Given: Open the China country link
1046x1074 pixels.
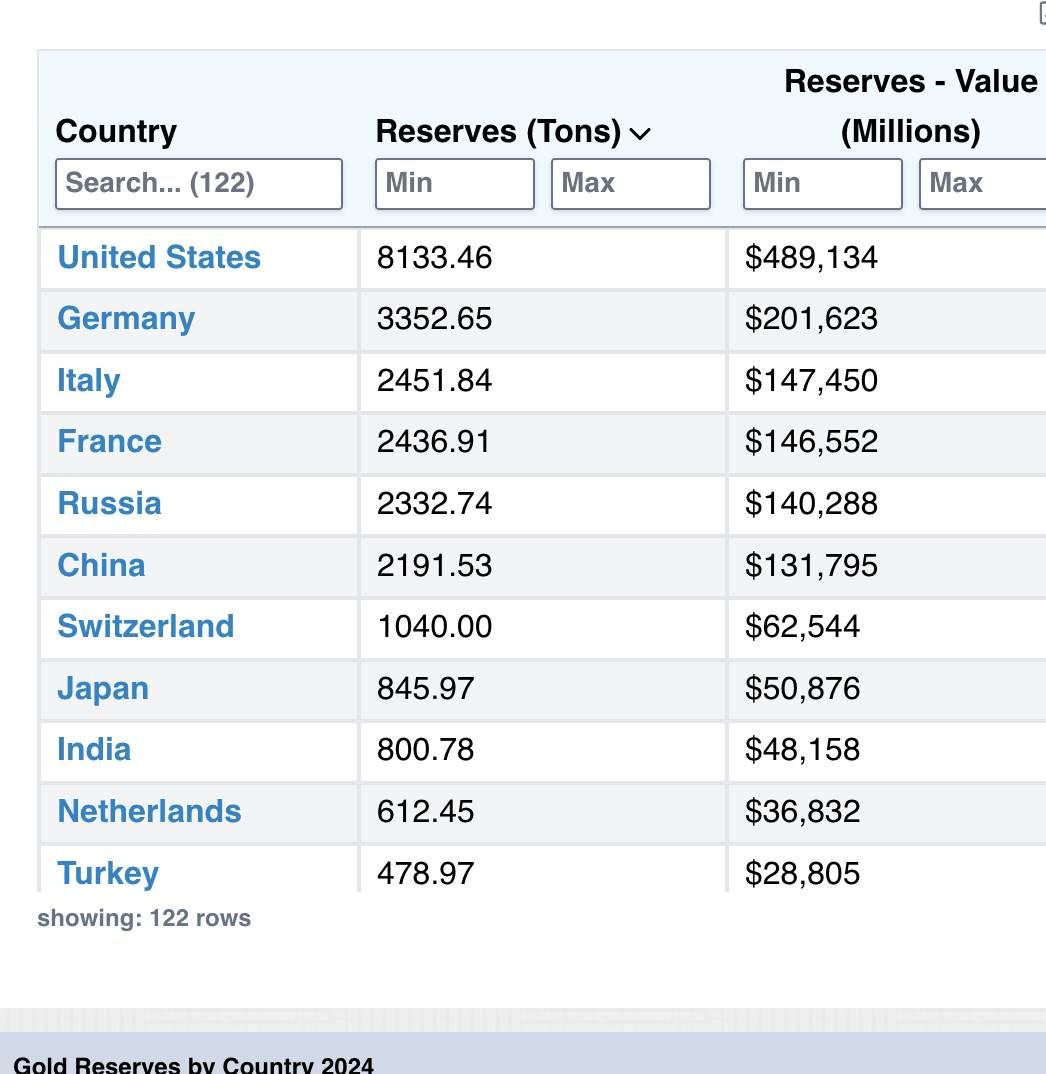Looking at the screenshot, I should 101,565.
